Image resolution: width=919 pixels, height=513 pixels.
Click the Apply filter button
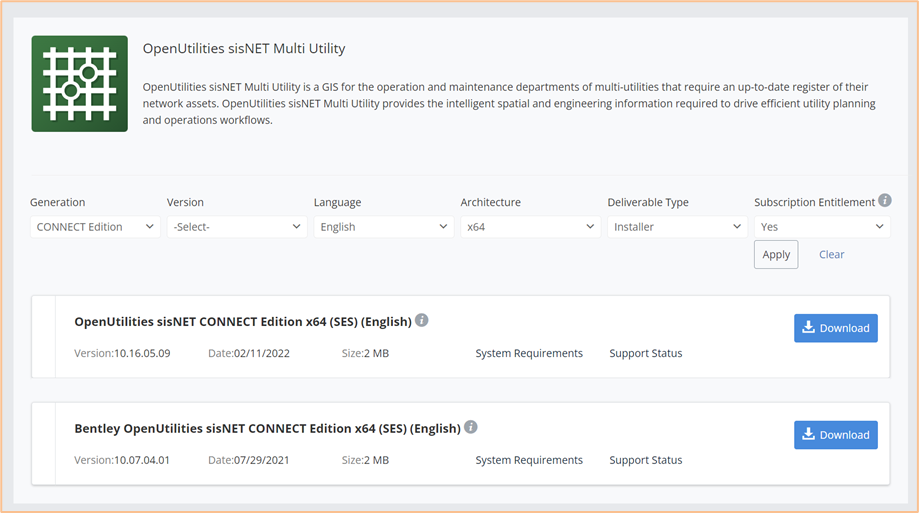point(776,254)
